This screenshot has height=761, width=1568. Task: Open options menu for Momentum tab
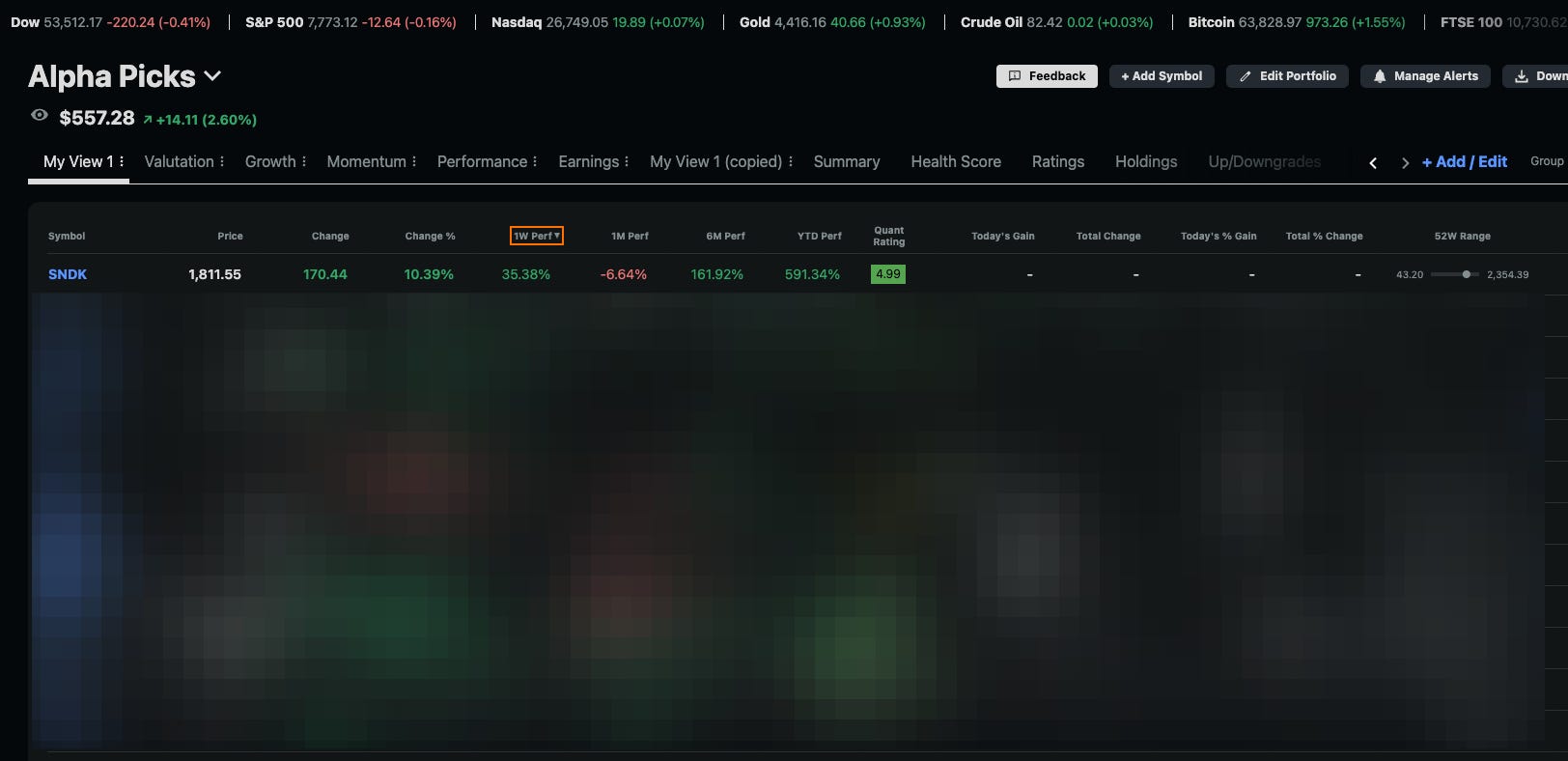coord(414,161)
